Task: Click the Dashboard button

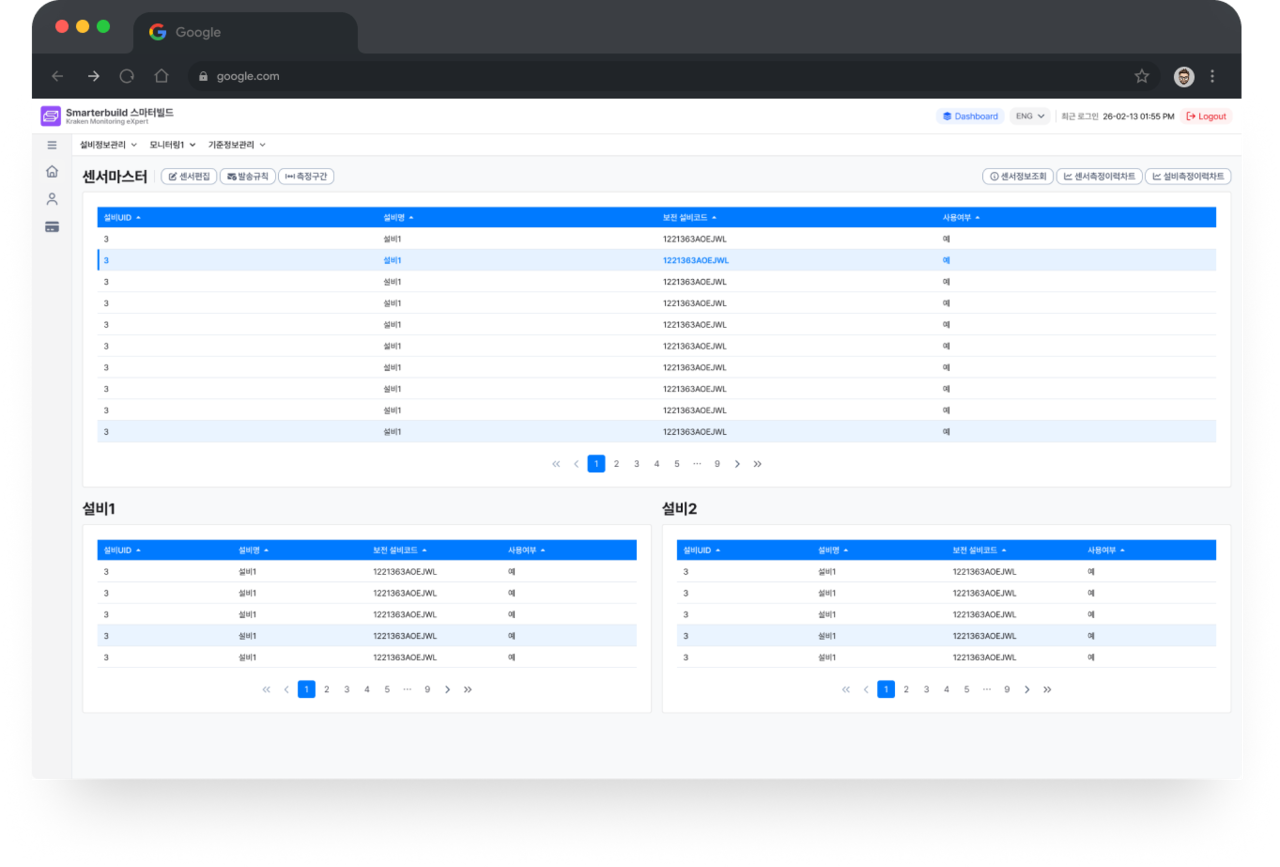Action: tap(971, 116)
